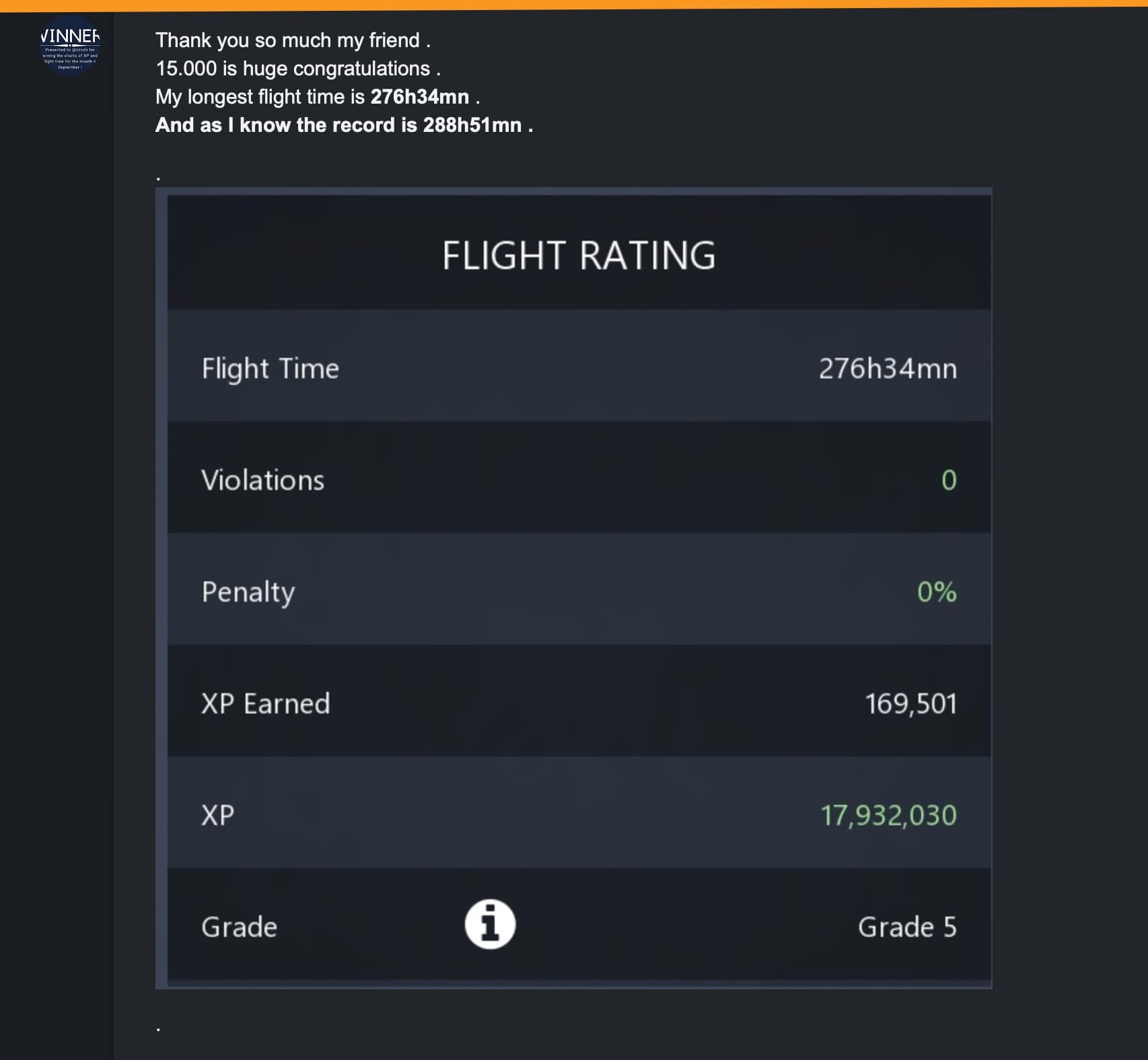This screenshot has height=1060, width=1148.
Task: Click the FLIGHT RATING heading
Action: click(x=579, y=256)
